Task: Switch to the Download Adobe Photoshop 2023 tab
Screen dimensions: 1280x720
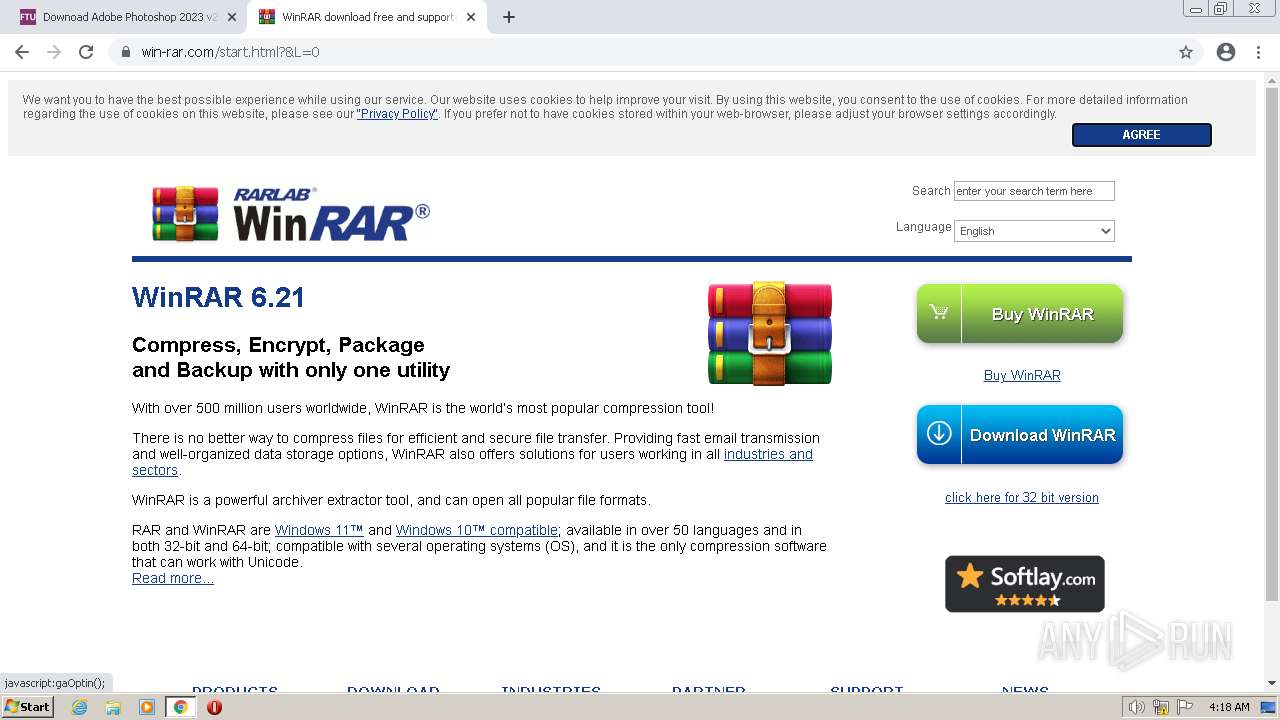Action: click(x=129, y=17)
